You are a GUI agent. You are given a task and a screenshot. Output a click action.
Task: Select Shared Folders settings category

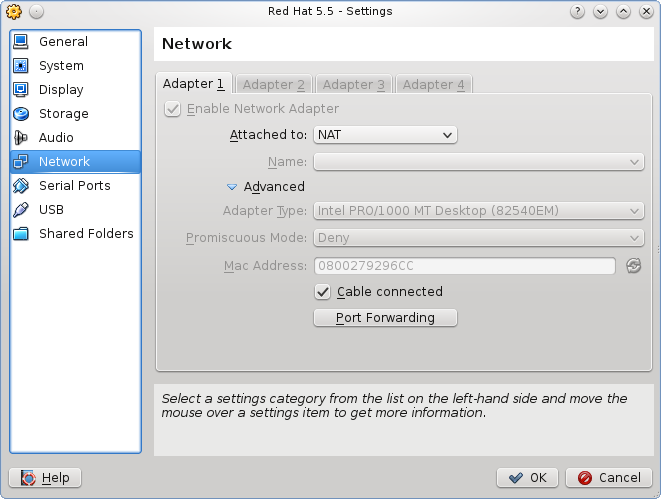(x=75, y=233)
